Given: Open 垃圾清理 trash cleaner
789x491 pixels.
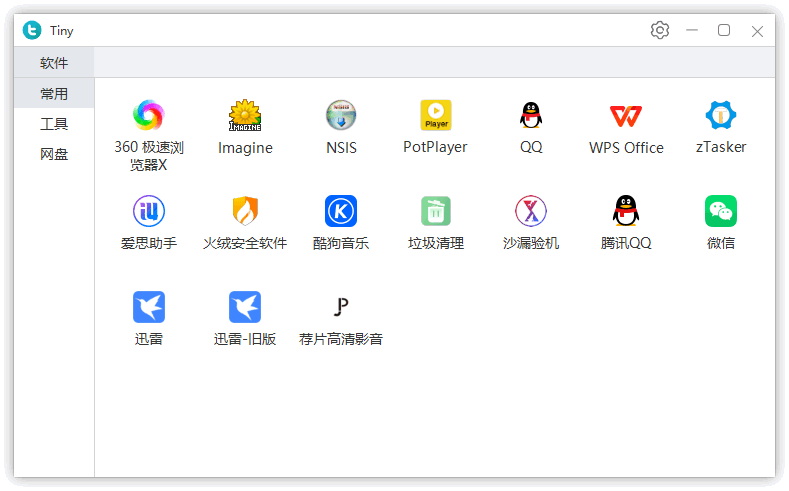Looking at the screenshot, I should click(435, 211).
